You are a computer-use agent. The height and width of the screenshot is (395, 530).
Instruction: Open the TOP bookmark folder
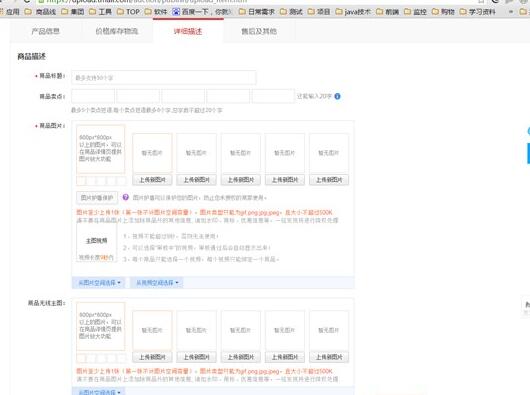pos(128,12)
